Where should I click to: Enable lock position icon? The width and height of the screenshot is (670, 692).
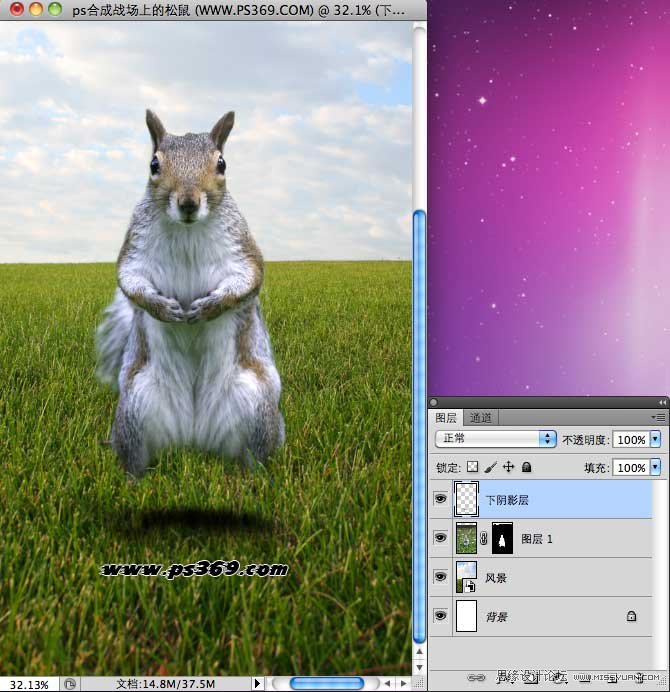tap(508, 466)
